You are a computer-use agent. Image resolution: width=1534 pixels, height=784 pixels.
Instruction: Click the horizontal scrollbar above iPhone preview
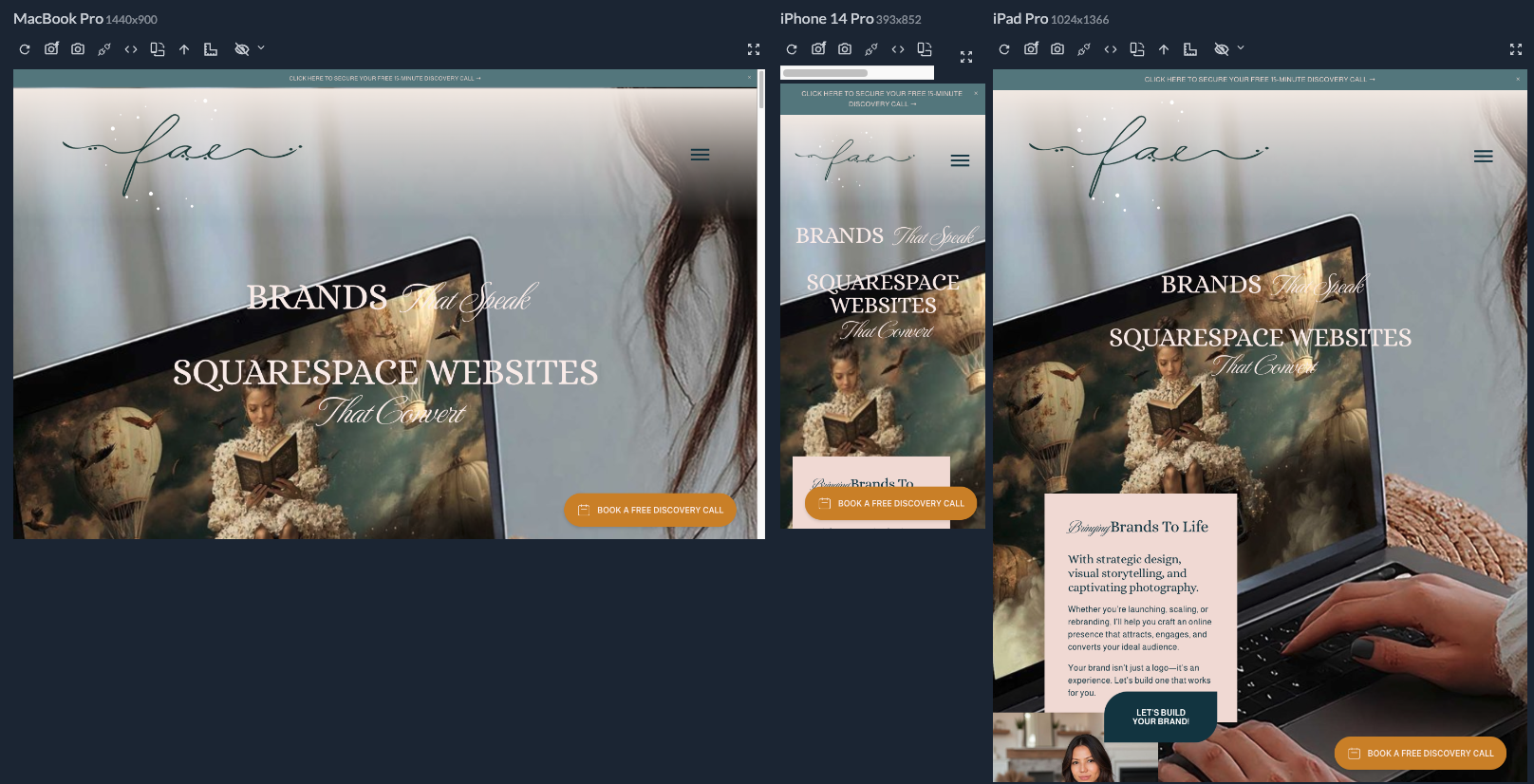pos(825,73)
